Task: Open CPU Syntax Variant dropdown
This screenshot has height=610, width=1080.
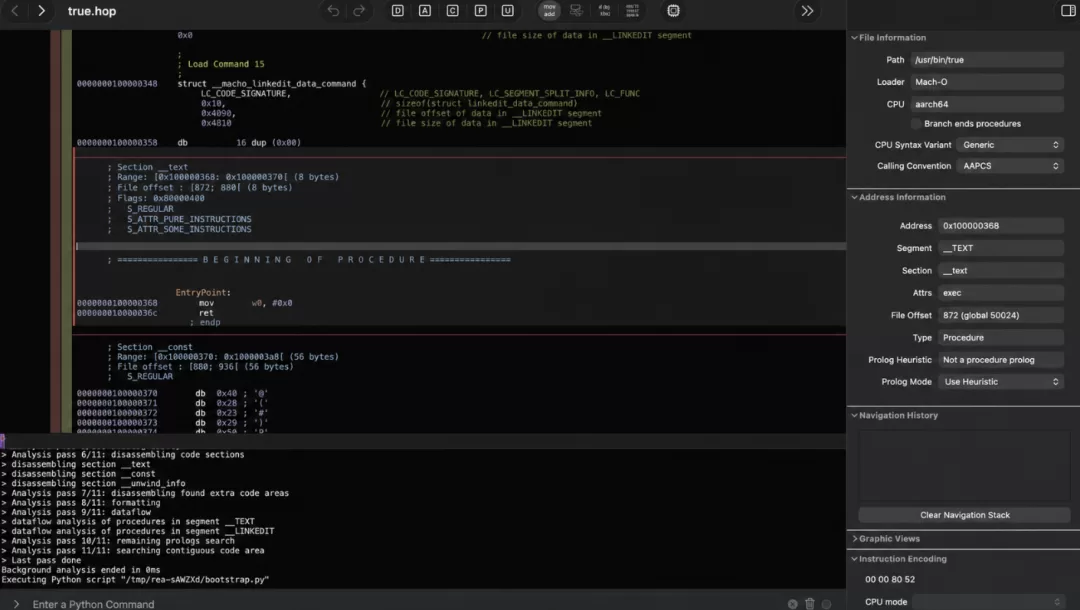Action: (1009, 145)
